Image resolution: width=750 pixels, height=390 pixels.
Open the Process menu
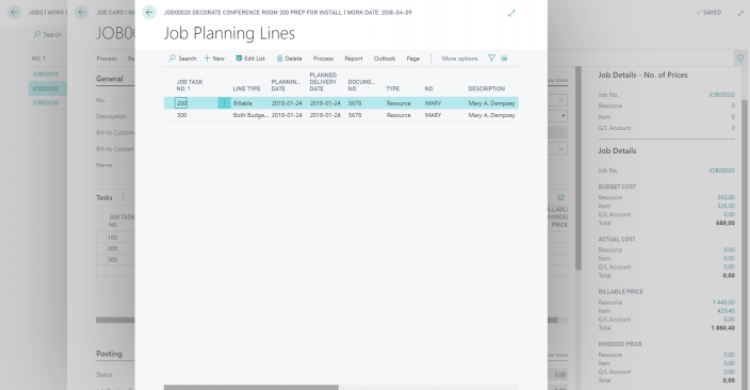coord(323,58)
